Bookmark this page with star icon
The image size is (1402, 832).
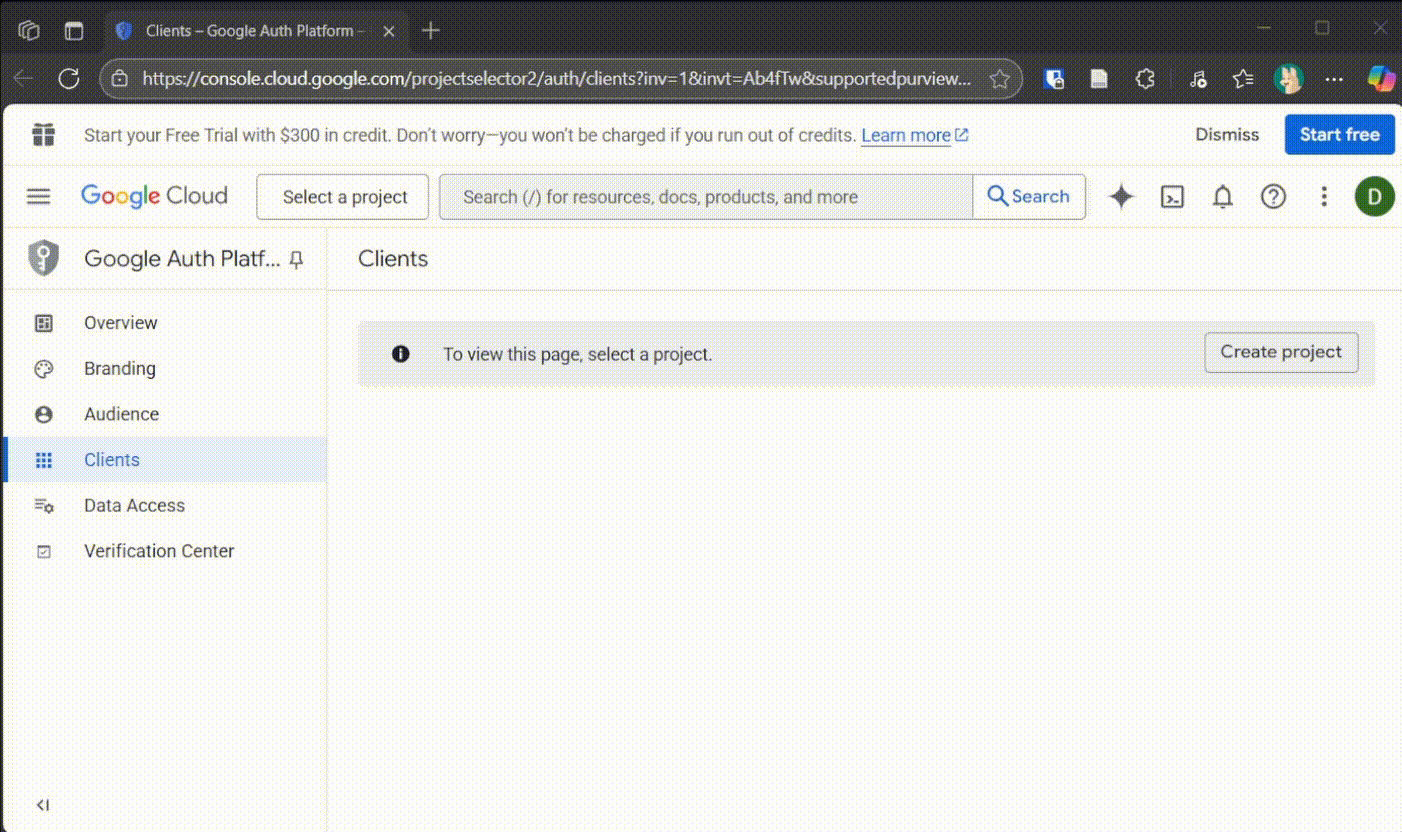point(999,79)
